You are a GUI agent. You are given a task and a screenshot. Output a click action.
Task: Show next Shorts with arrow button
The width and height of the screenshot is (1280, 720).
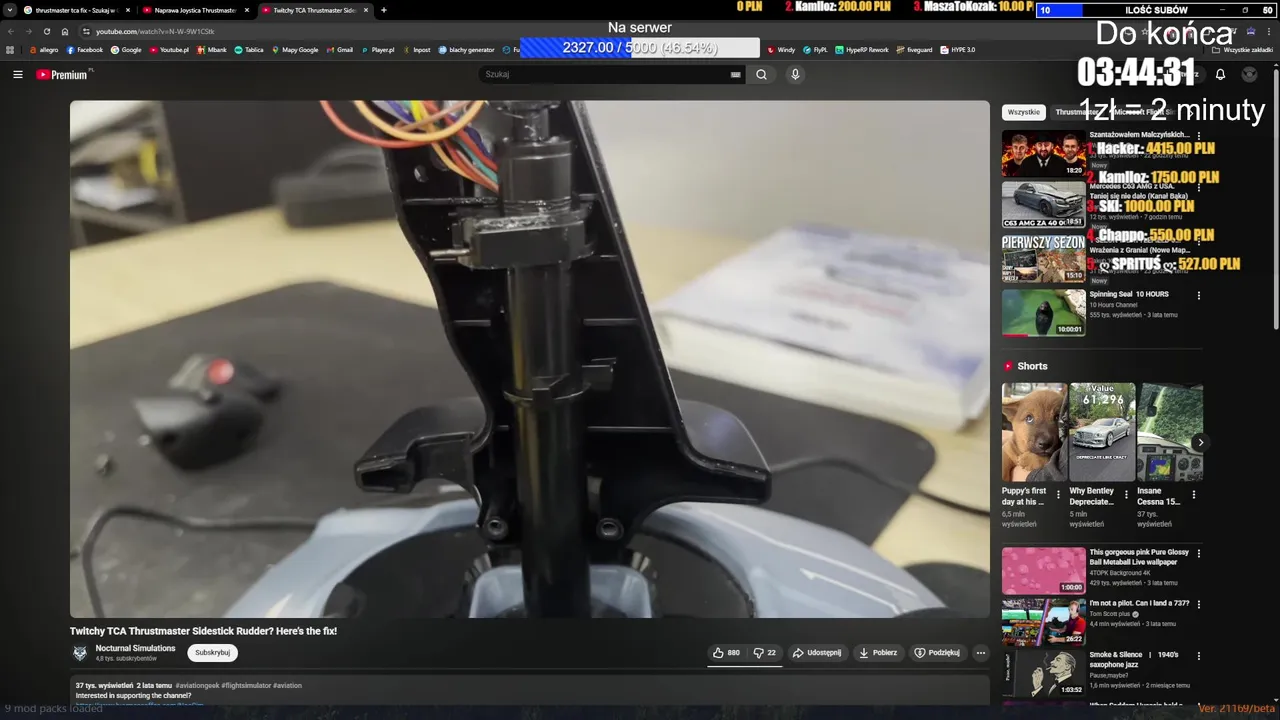[x=1200, y=442]
